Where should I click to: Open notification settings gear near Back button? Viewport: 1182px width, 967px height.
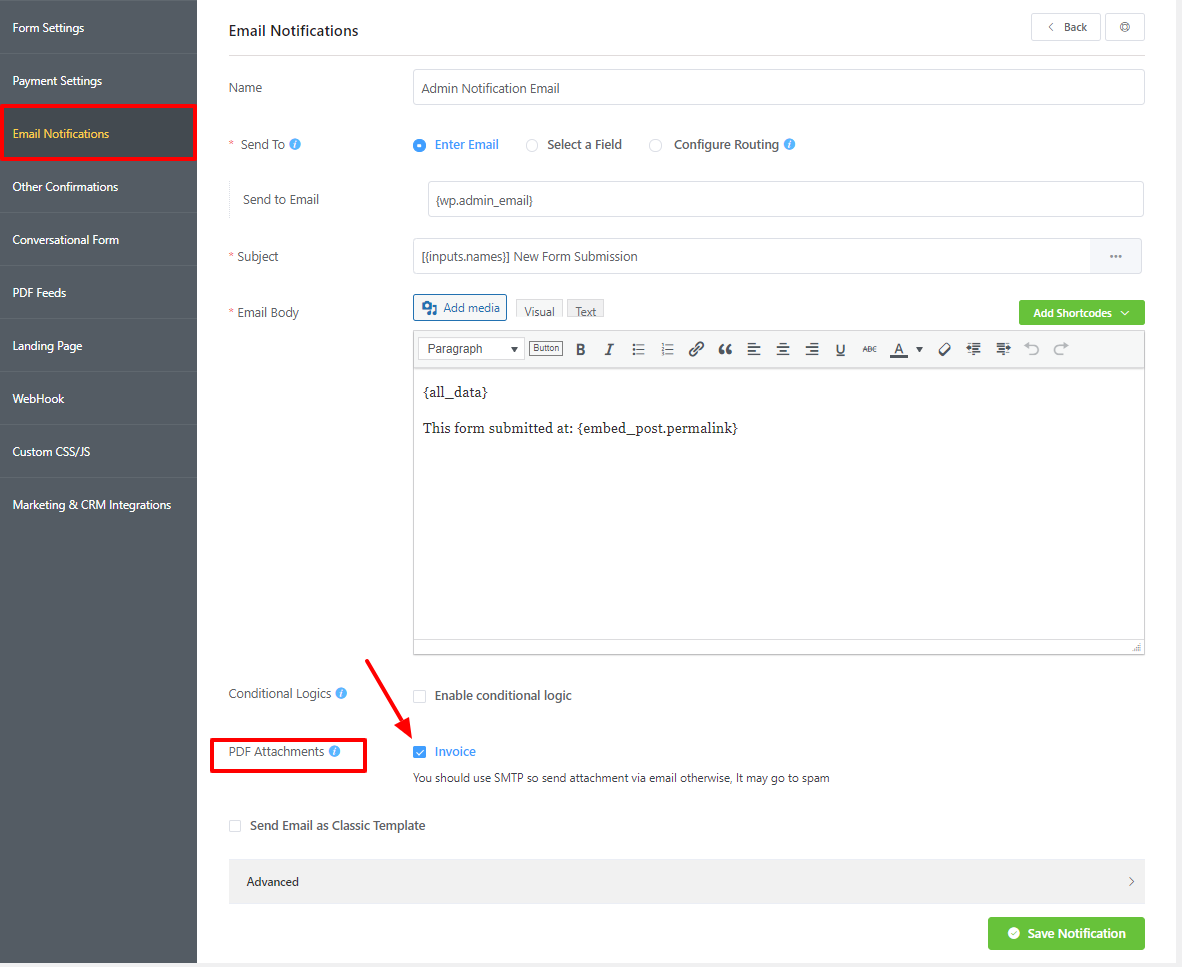tap(1125, 27)
